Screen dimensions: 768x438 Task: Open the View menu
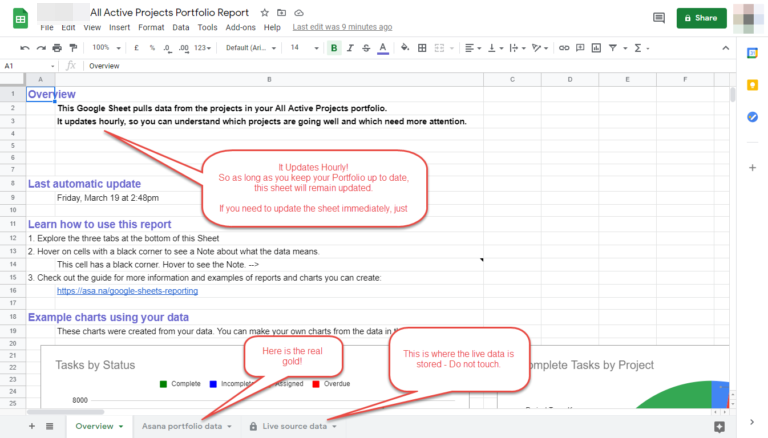92,27
